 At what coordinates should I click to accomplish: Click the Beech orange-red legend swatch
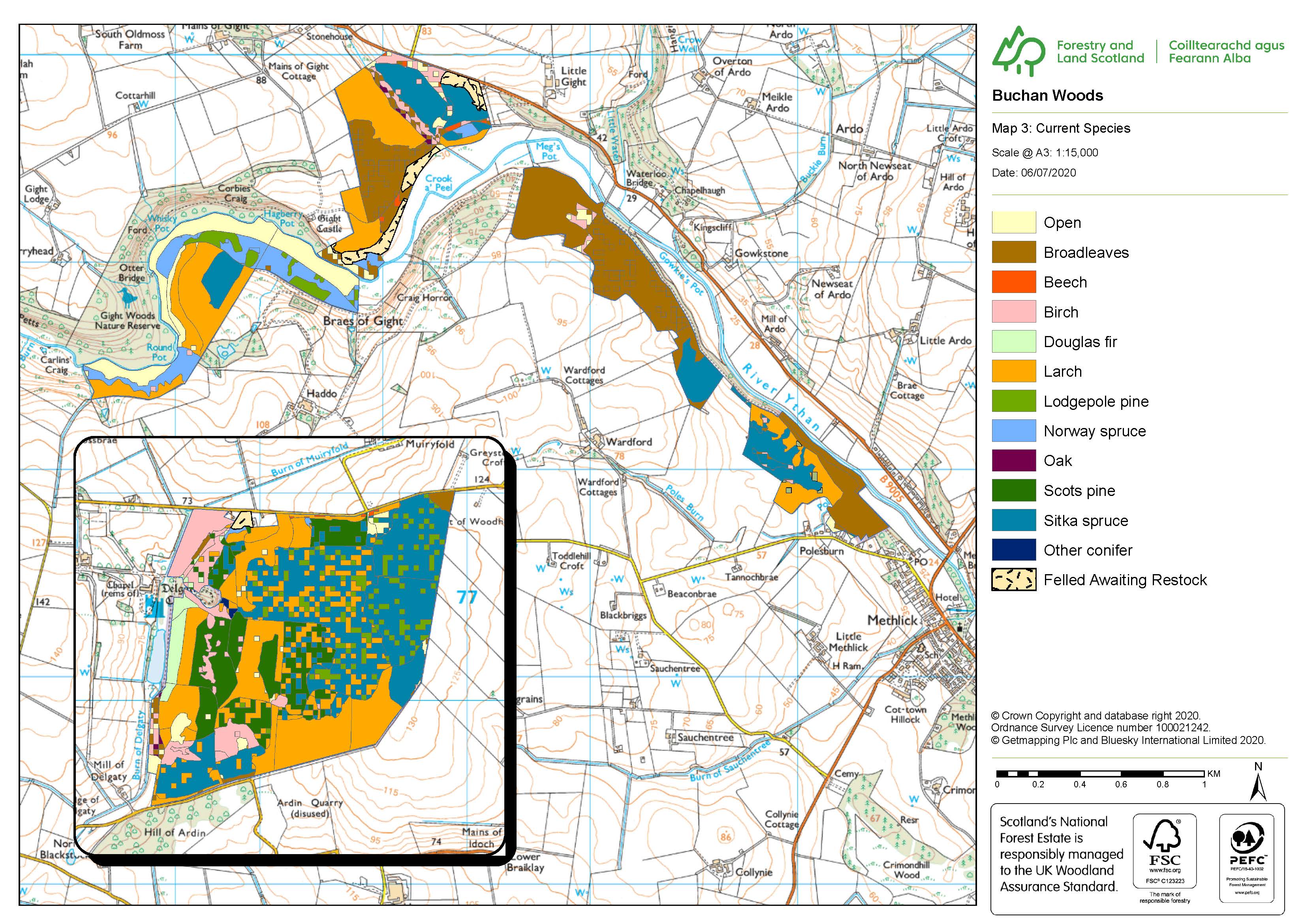[1013, 282]
